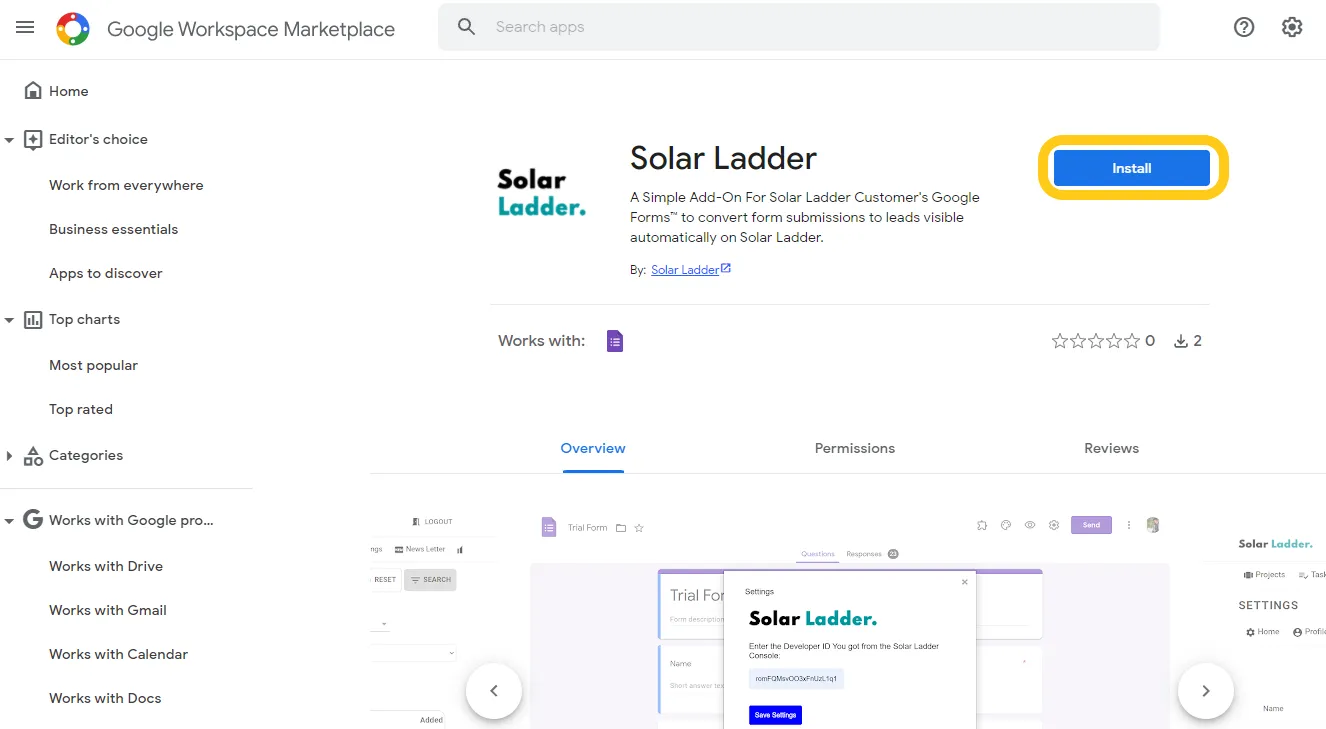The image size is (1326, 729).
Task: Click the Google Forms icon beside Works with
Action: 615,341
